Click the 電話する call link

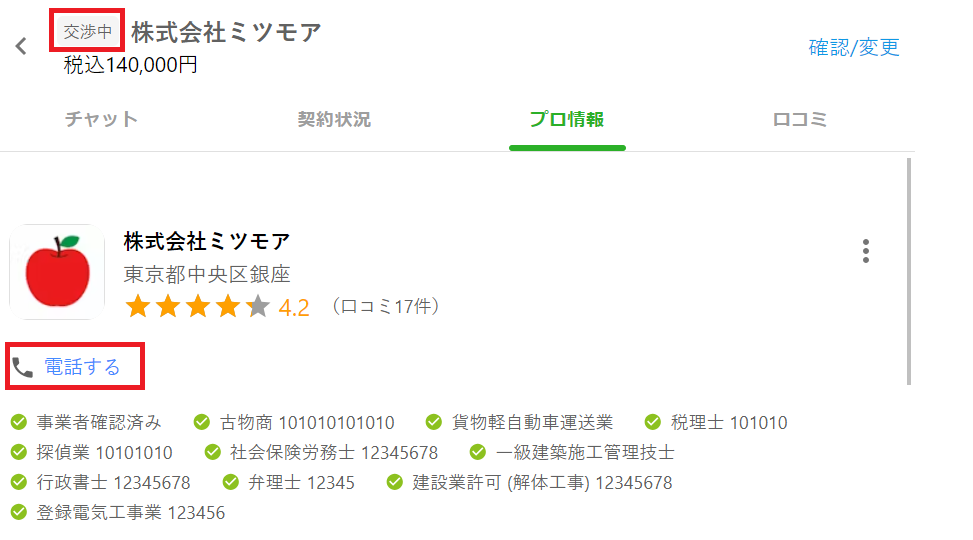click(x=82, y=367)
